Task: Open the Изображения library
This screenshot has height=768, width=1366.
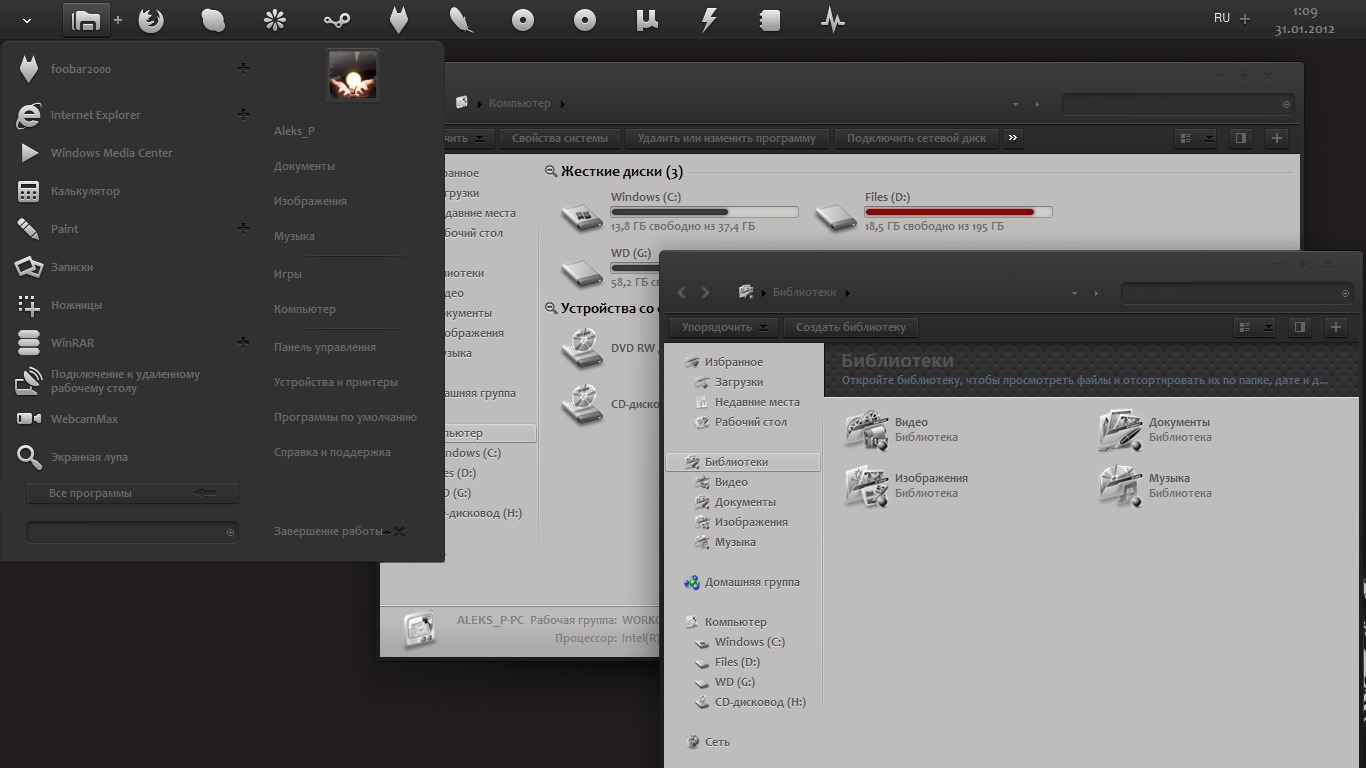Action: [x=867, y=485]
